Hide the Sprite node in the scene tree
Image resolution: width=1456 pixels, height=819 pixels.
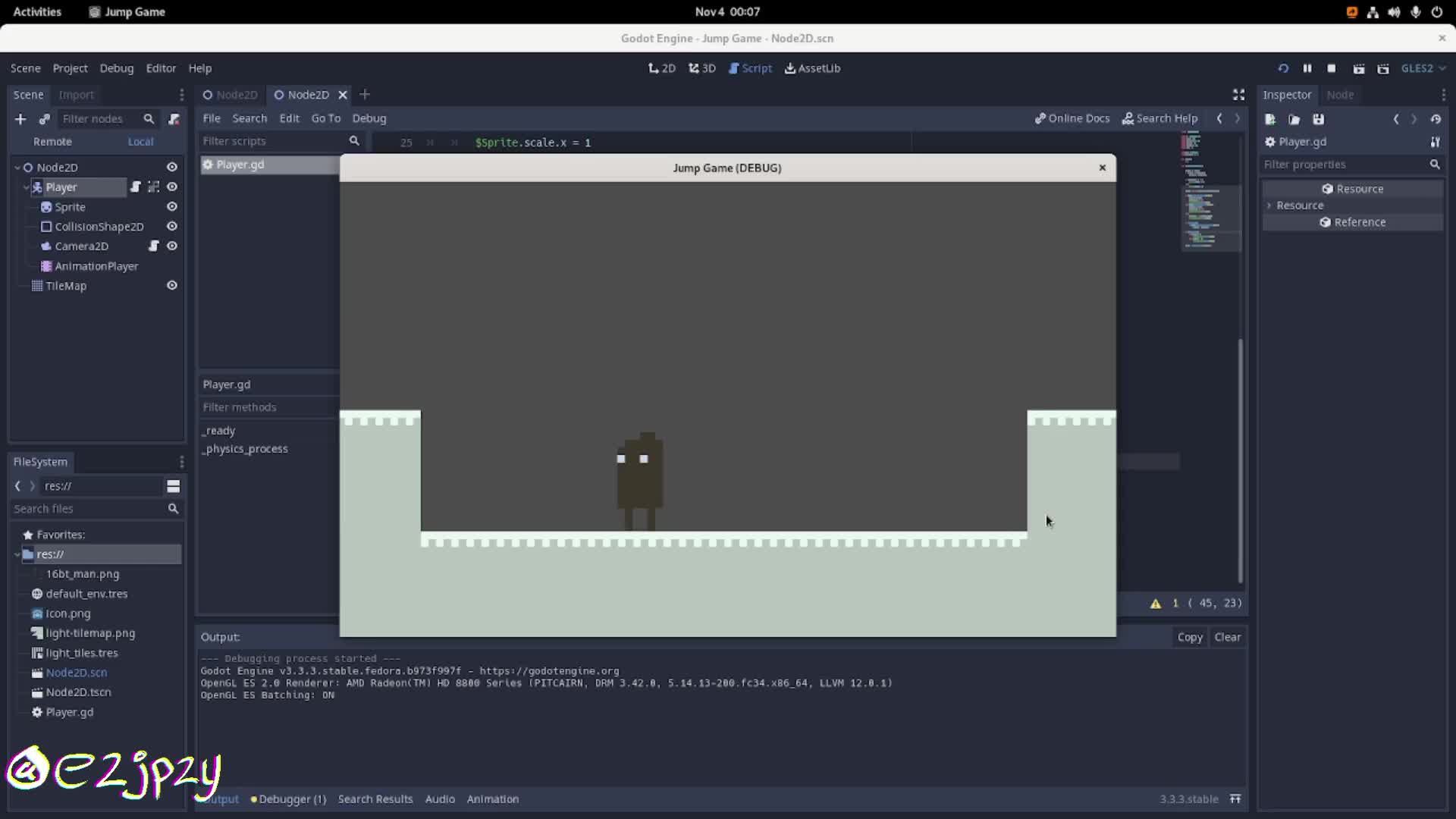click(172, 206)
